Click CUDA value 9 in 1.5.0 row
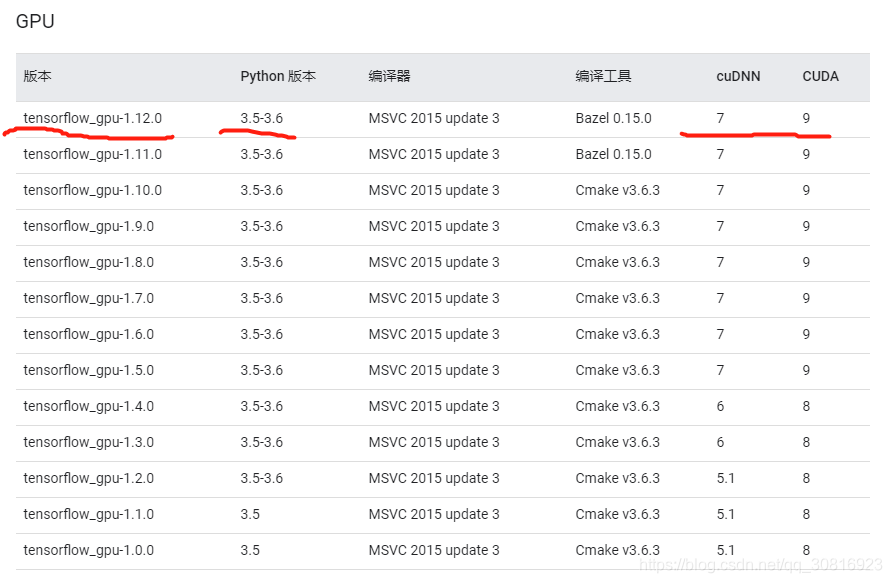Screen dimensions: 892x583 [x=806, y=370]
